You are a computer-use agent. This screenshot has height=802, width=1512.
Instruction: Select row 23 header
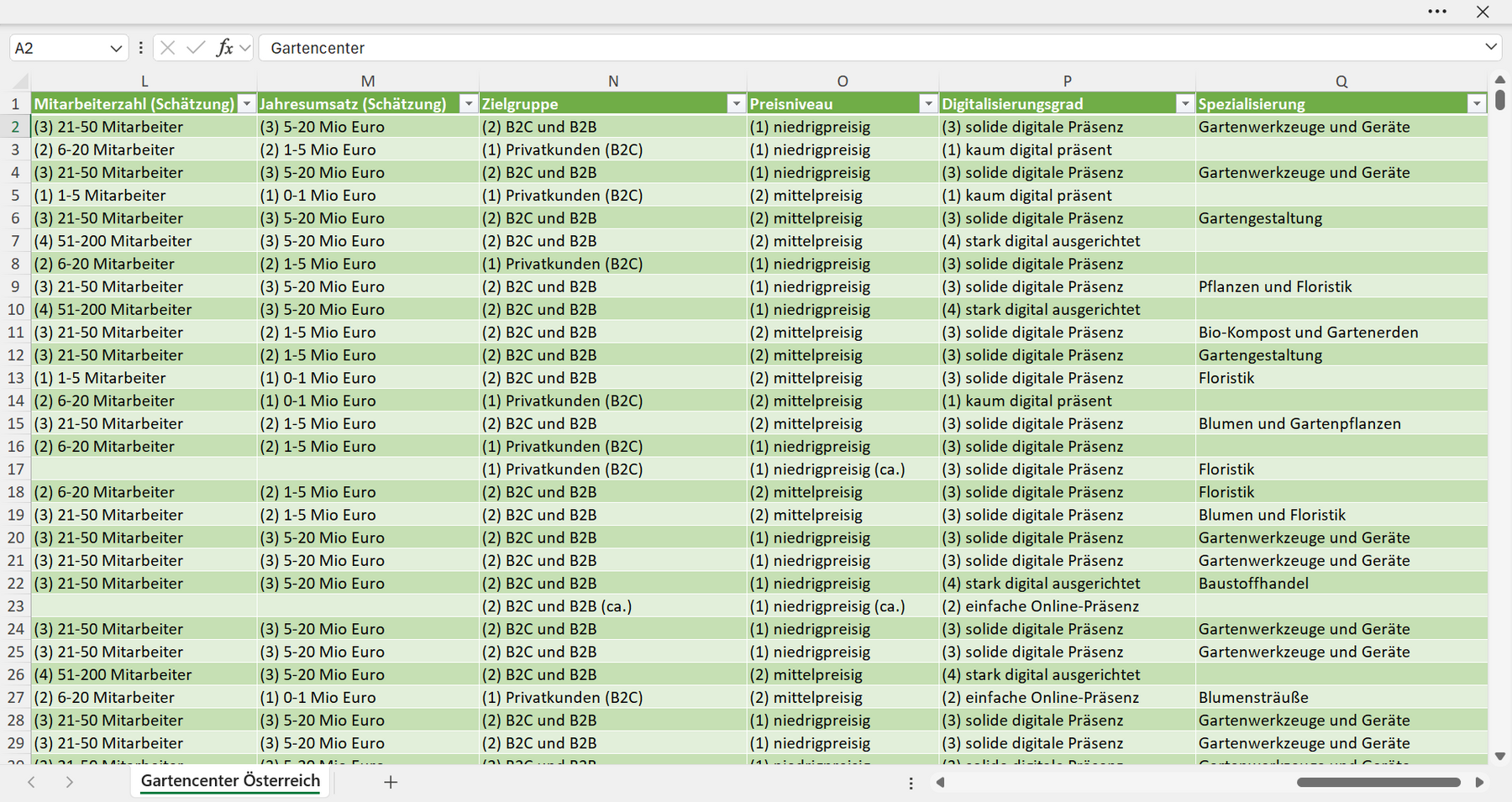tap(16, 606)
